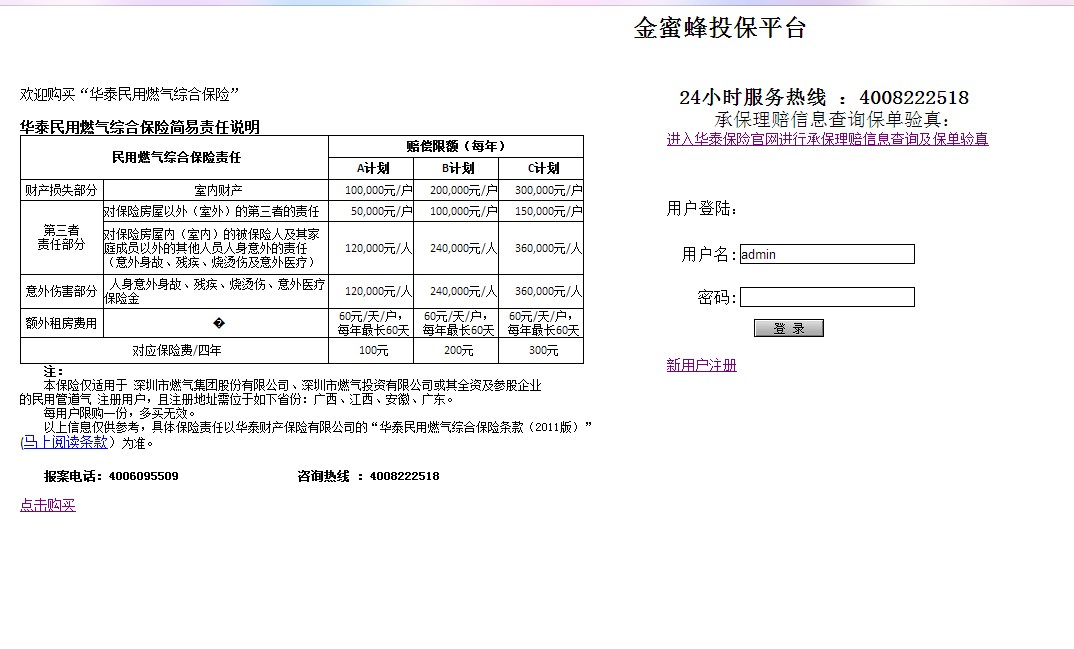The image size is (1074, 649).
Task: Click the 用户登陆 label
Action: coord(701,209)
